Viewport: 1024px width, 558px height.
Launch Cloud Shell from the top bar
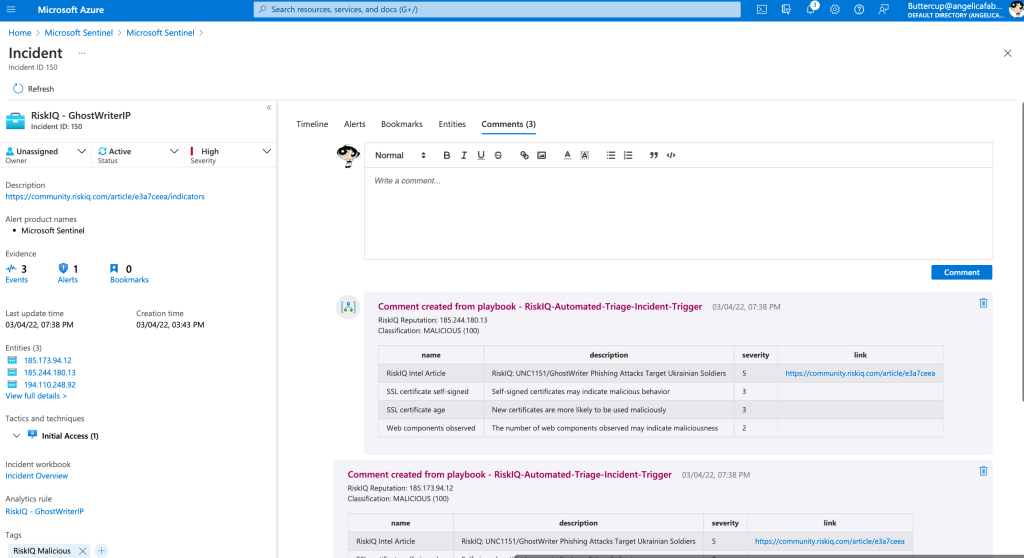(761, 9)
